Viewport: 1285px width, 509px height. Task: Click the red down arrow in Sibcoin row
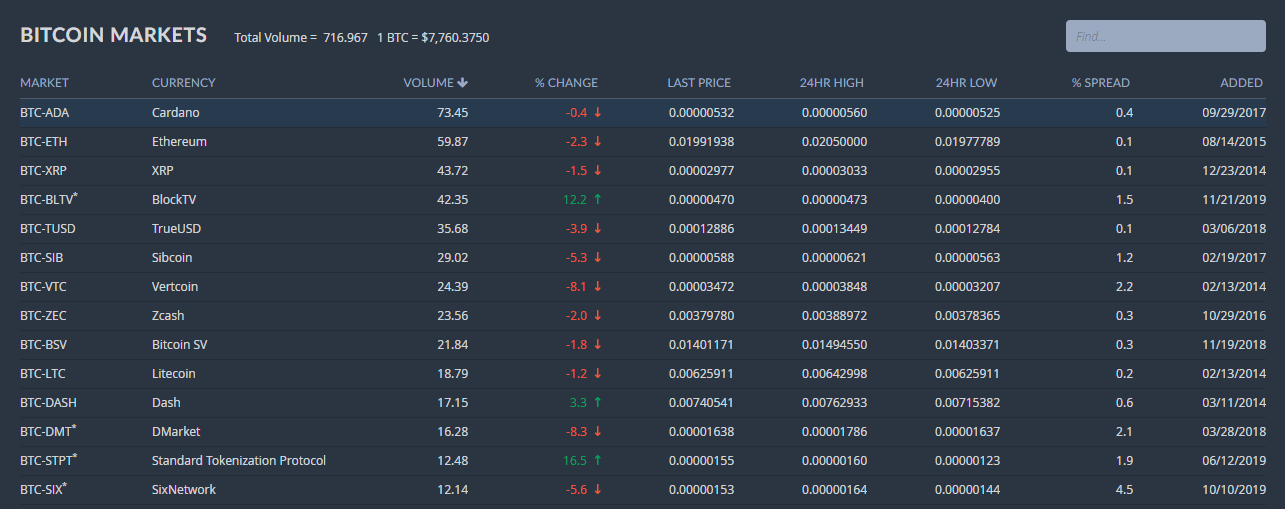tap(598, 258)
